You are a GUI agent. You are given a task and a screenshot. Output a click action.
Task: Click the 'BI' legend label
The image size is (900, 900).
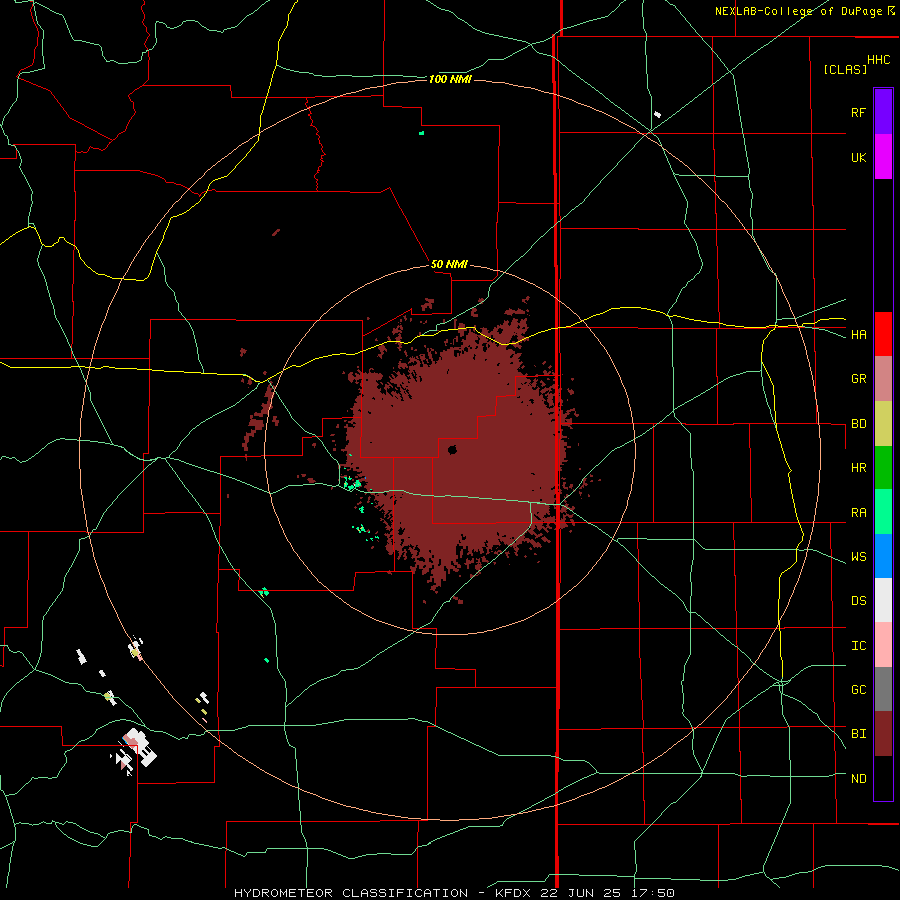pyautogui.click(x=858, y=734)
